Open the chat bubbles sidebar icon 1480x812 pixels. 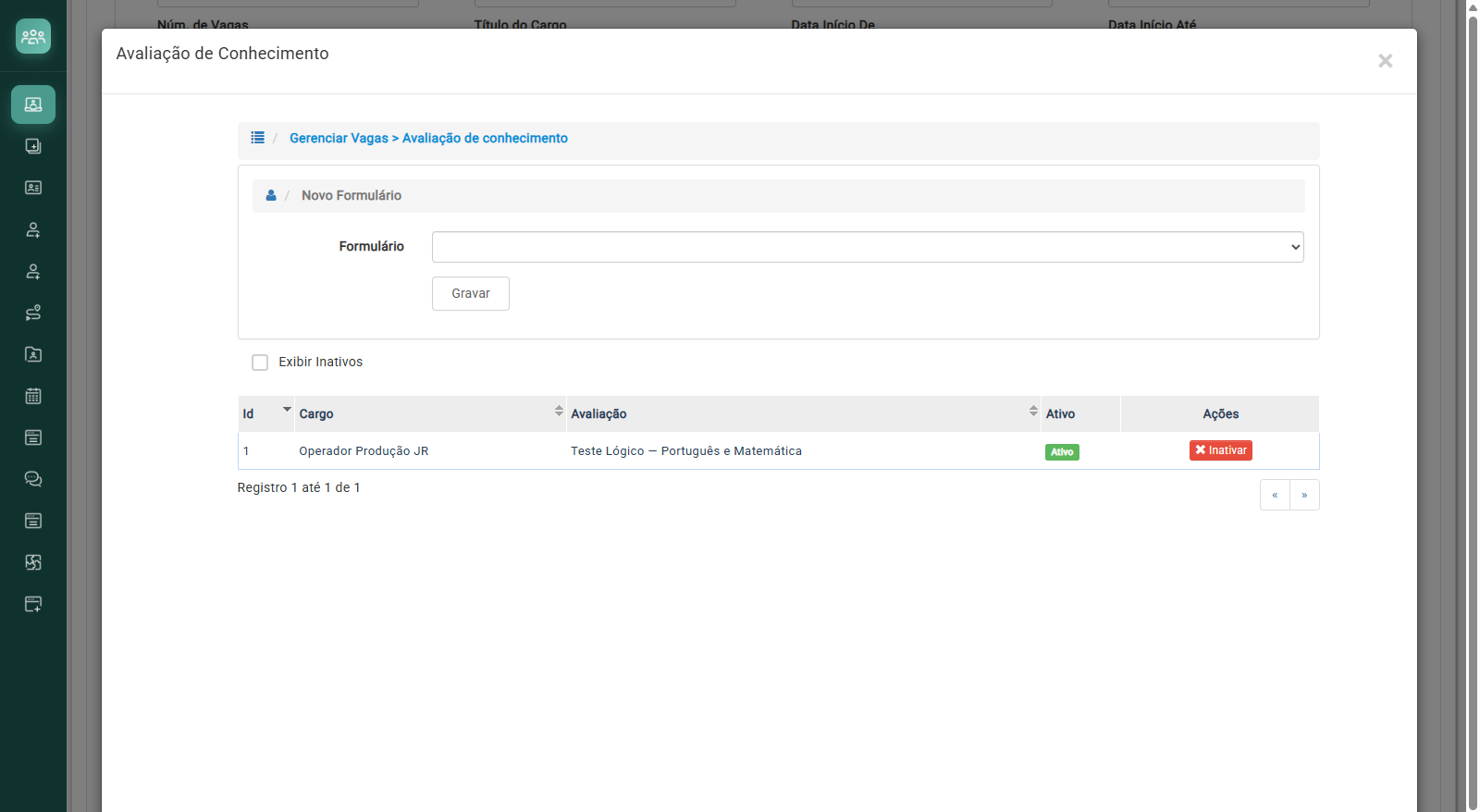click(33, 479)
